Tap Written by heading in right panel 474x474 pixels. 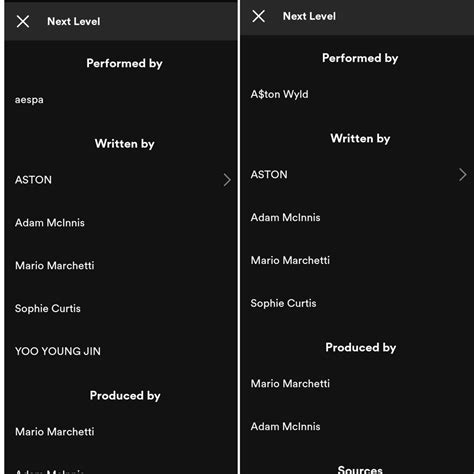coord(360,139)
